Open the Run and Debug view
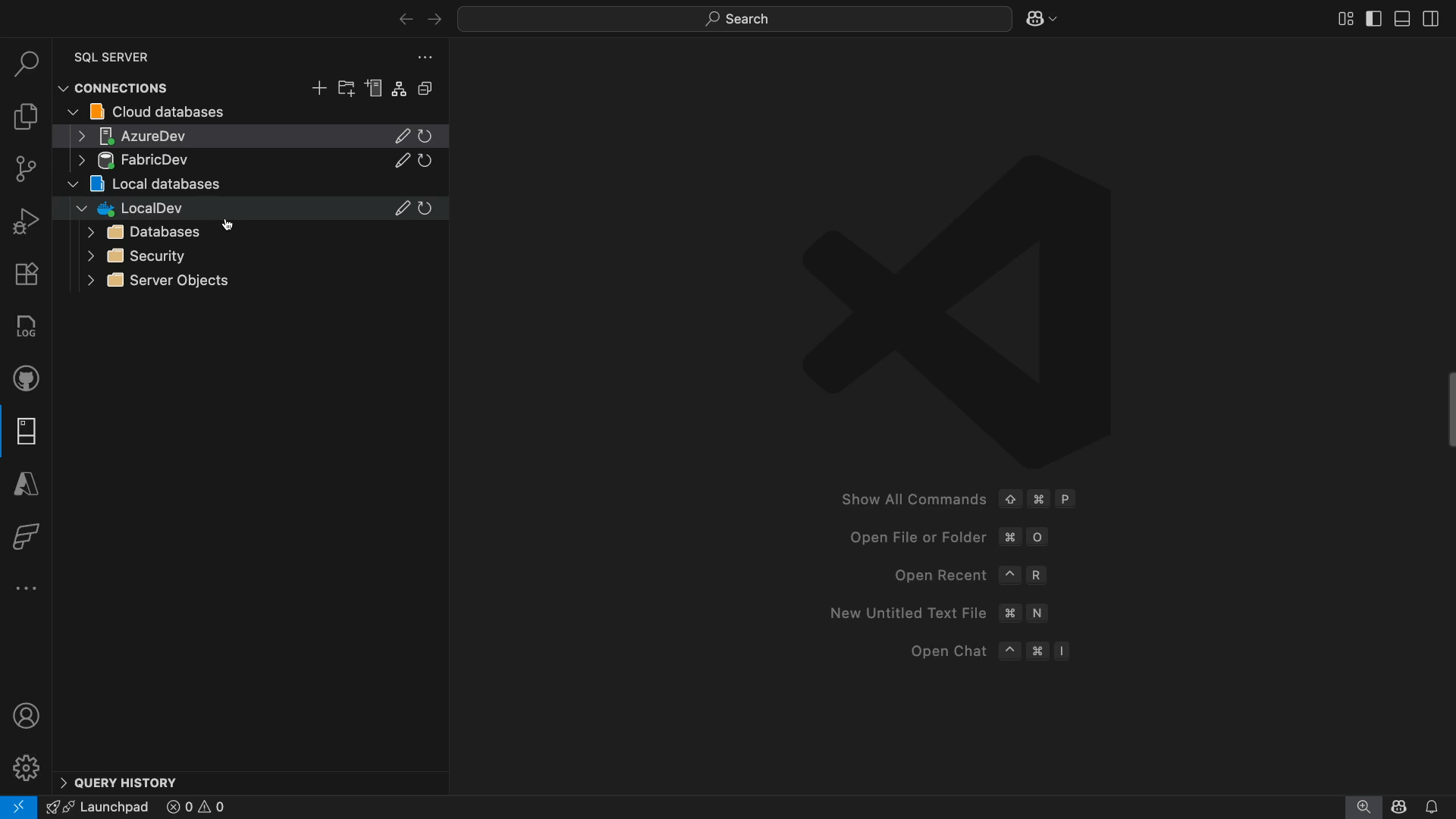 (x=27, y=221)
